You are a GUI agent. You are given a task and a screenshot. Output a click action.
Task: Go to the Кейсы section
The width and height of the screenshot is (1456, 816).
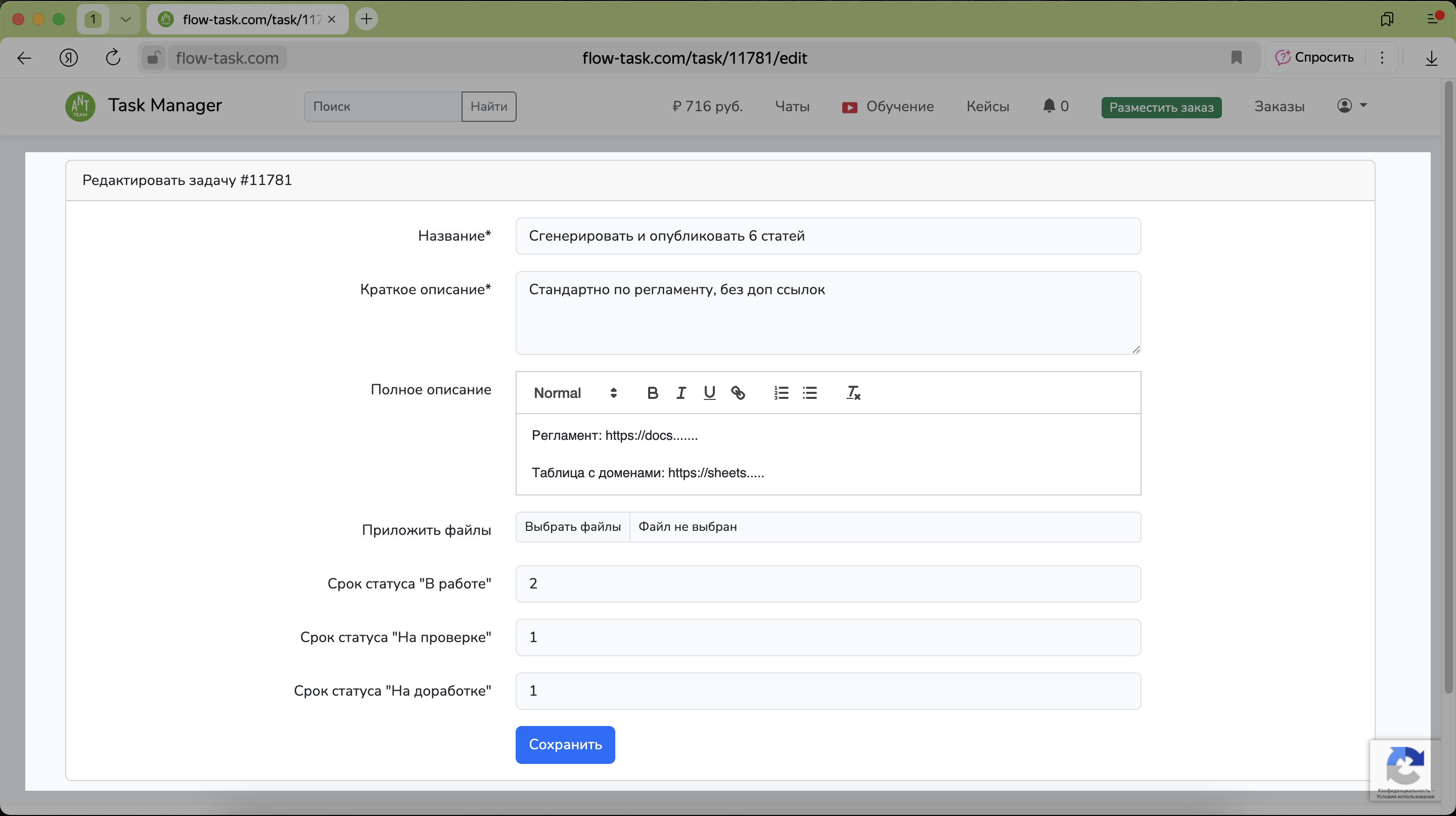pyautogui.click(x=987, y=106)
